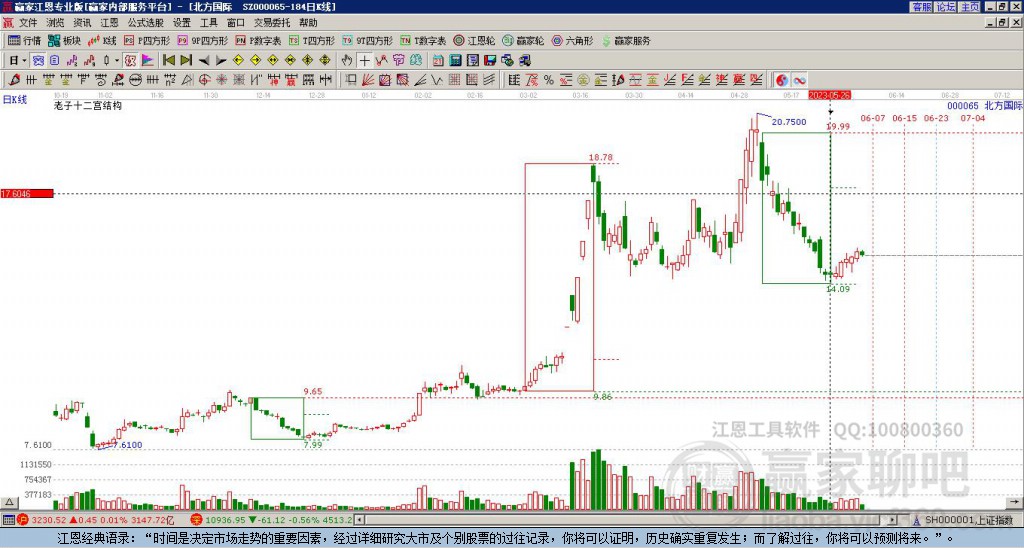
Task: Open the 9P四方形 tool
Action: (x=202, y=40)
